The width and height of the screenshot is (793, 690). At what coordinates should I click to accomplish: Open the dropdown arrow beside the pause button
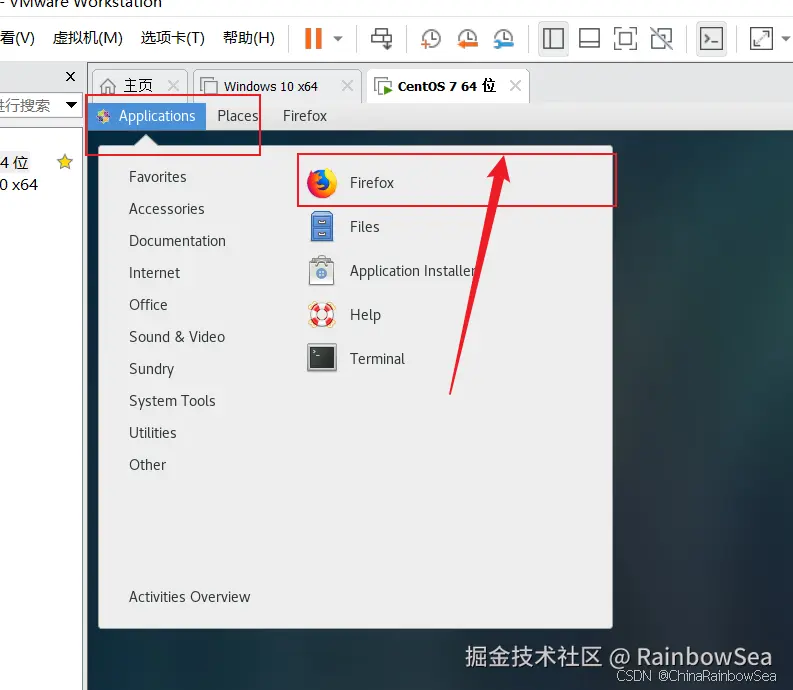(338, 38)
